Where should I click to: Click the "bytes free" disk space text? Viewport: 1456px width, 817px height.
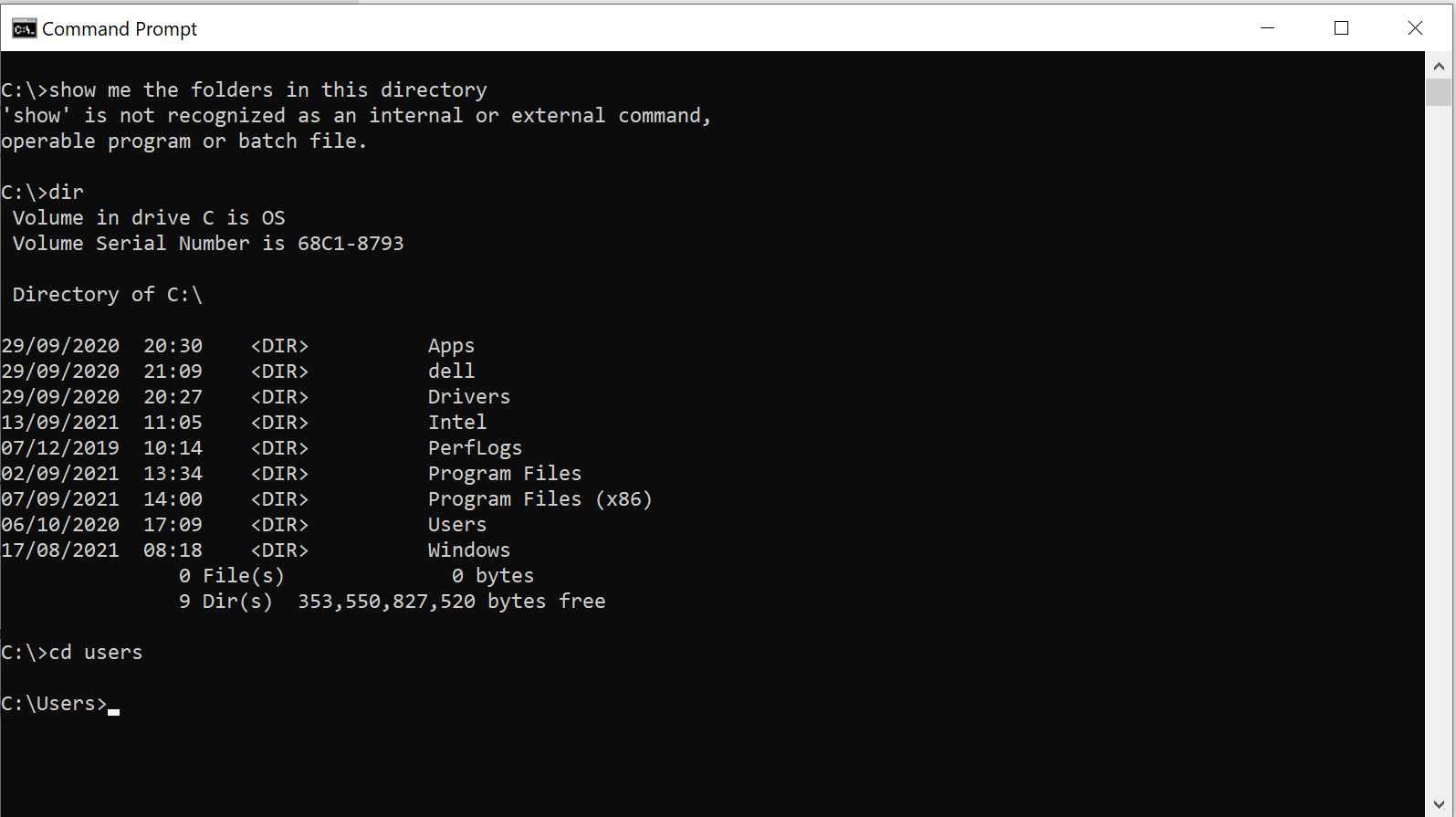point(546,602)
